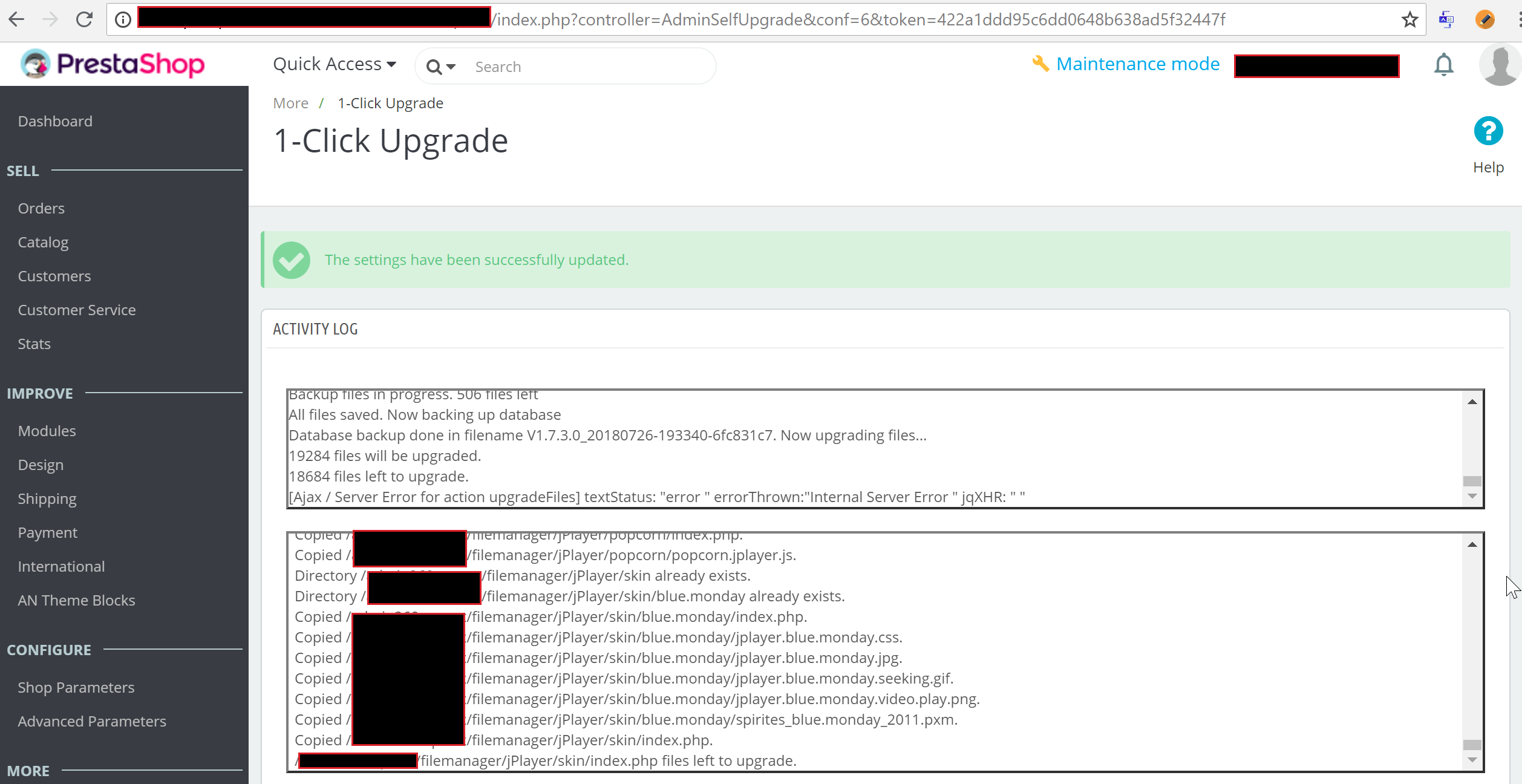Expand the Quick Access dropdown

335,64
